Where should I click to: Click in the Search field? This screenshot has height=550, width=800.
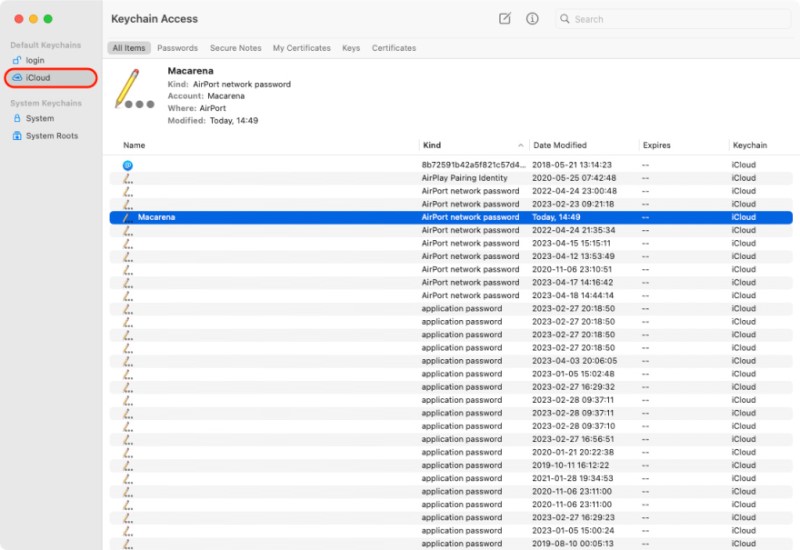672,19
